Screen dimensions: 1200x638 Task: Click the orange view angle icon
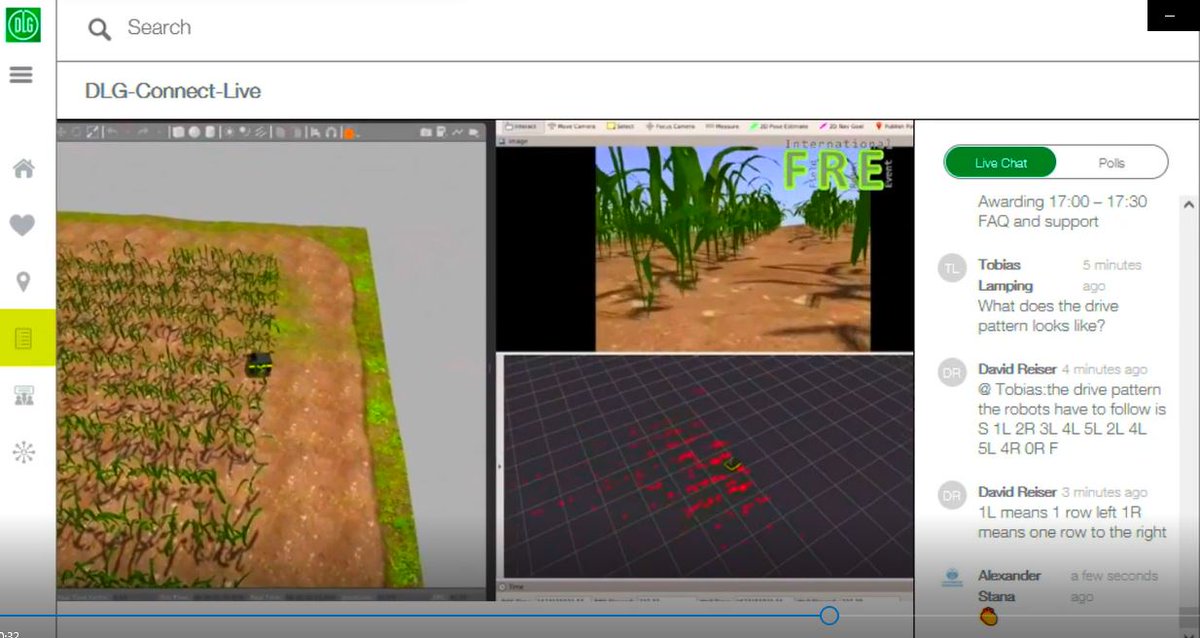point(349,133)
